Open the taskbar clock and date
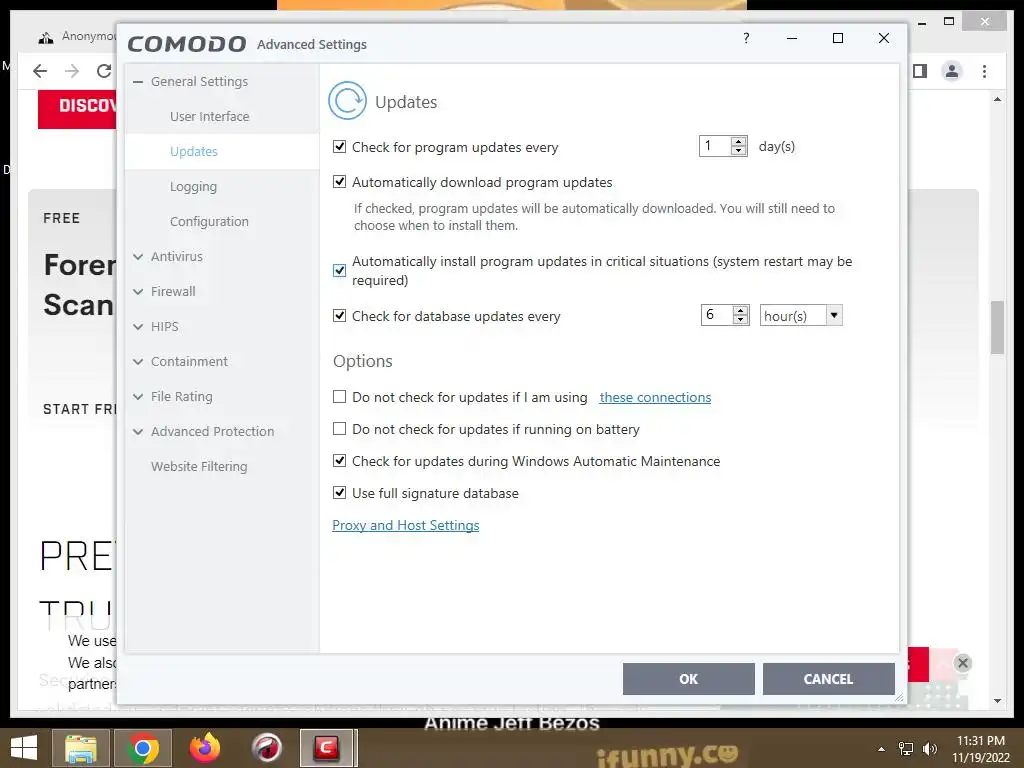Image resolution: width=1024 pixels, height=768 pixels. [980, 749]
